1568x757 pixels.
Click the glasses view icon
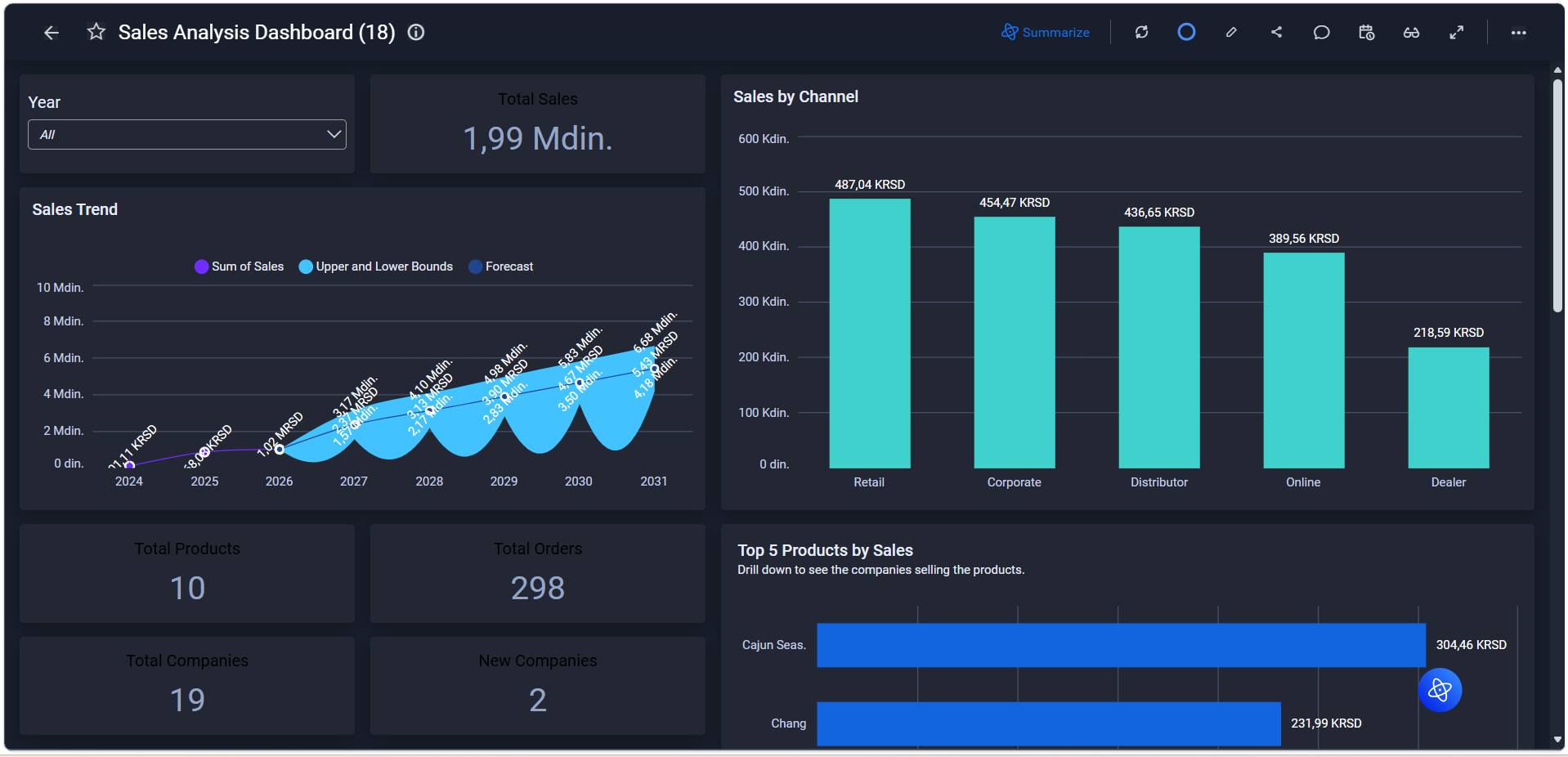tap(1411, 32)
